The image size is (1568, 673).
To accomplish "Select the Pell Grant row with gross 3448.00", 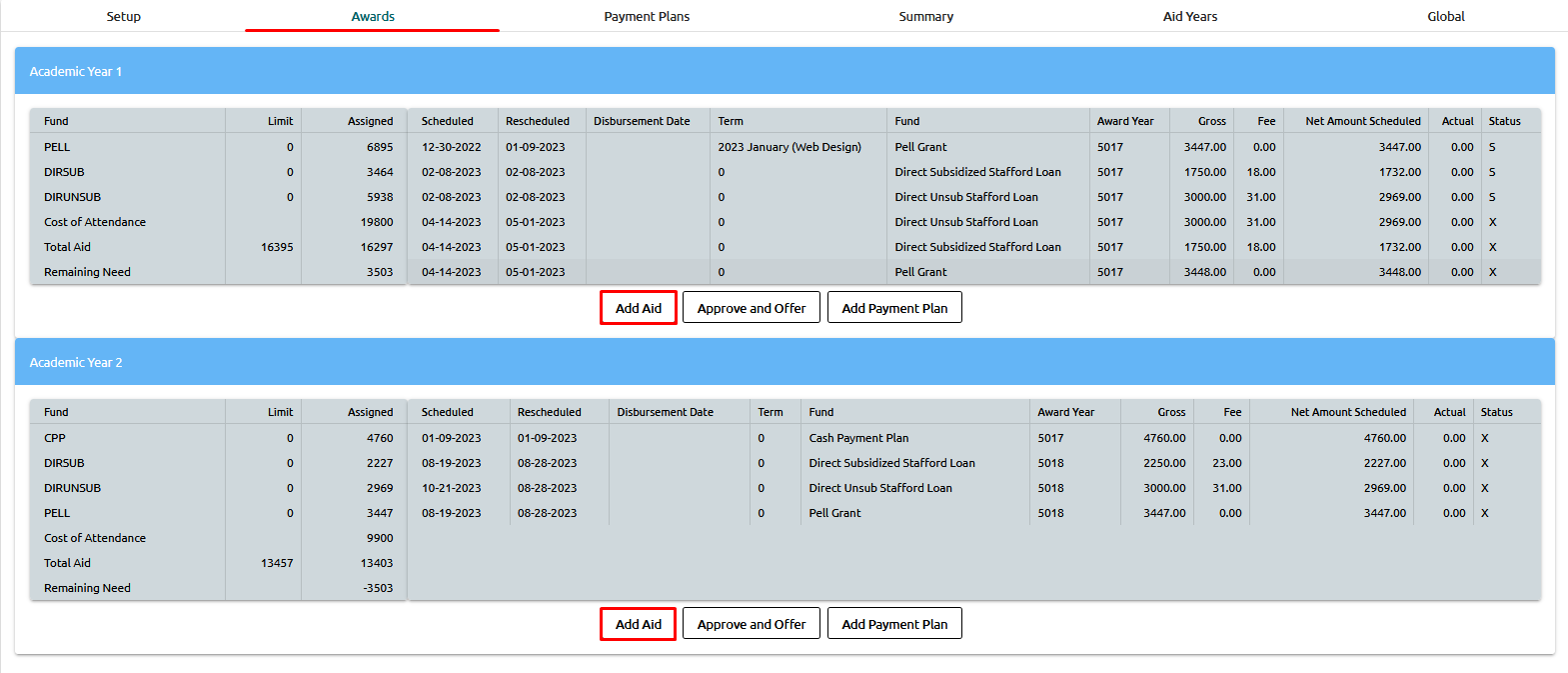I will [x=920, y=272].
